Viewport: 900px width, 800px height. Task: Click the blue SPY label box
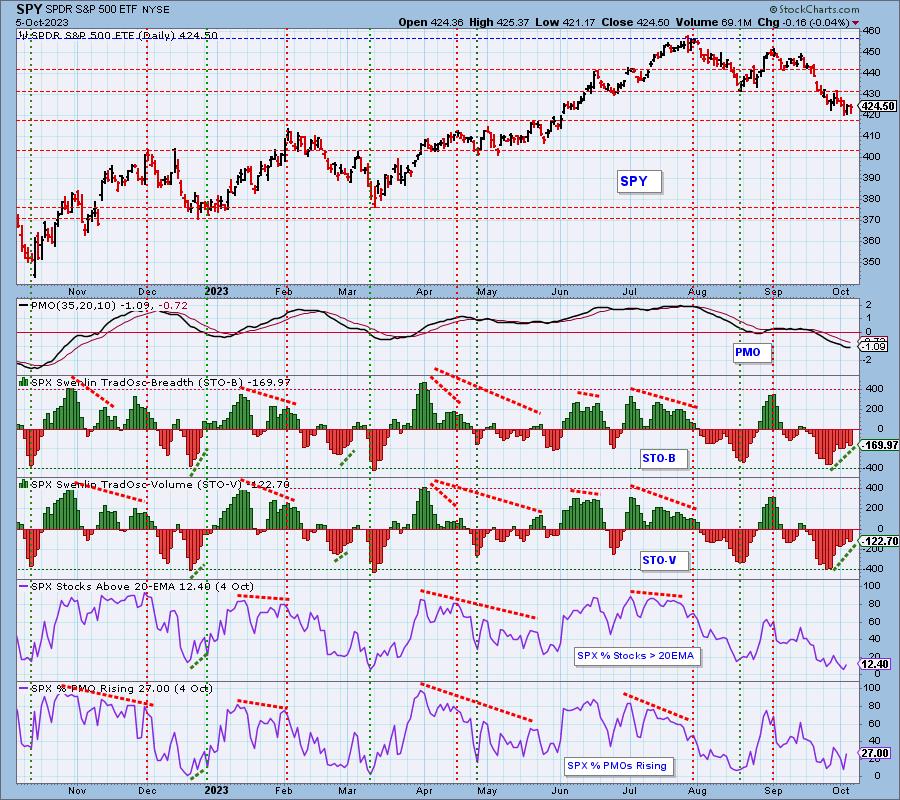[x=639, y=181]
